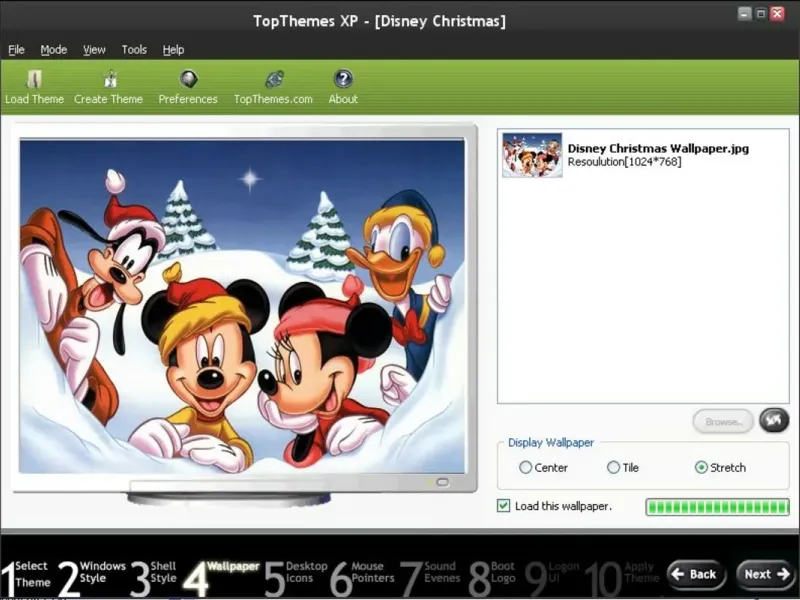
Task: Open Create Theme from the toolbar
Action: (x=109, y=87)
